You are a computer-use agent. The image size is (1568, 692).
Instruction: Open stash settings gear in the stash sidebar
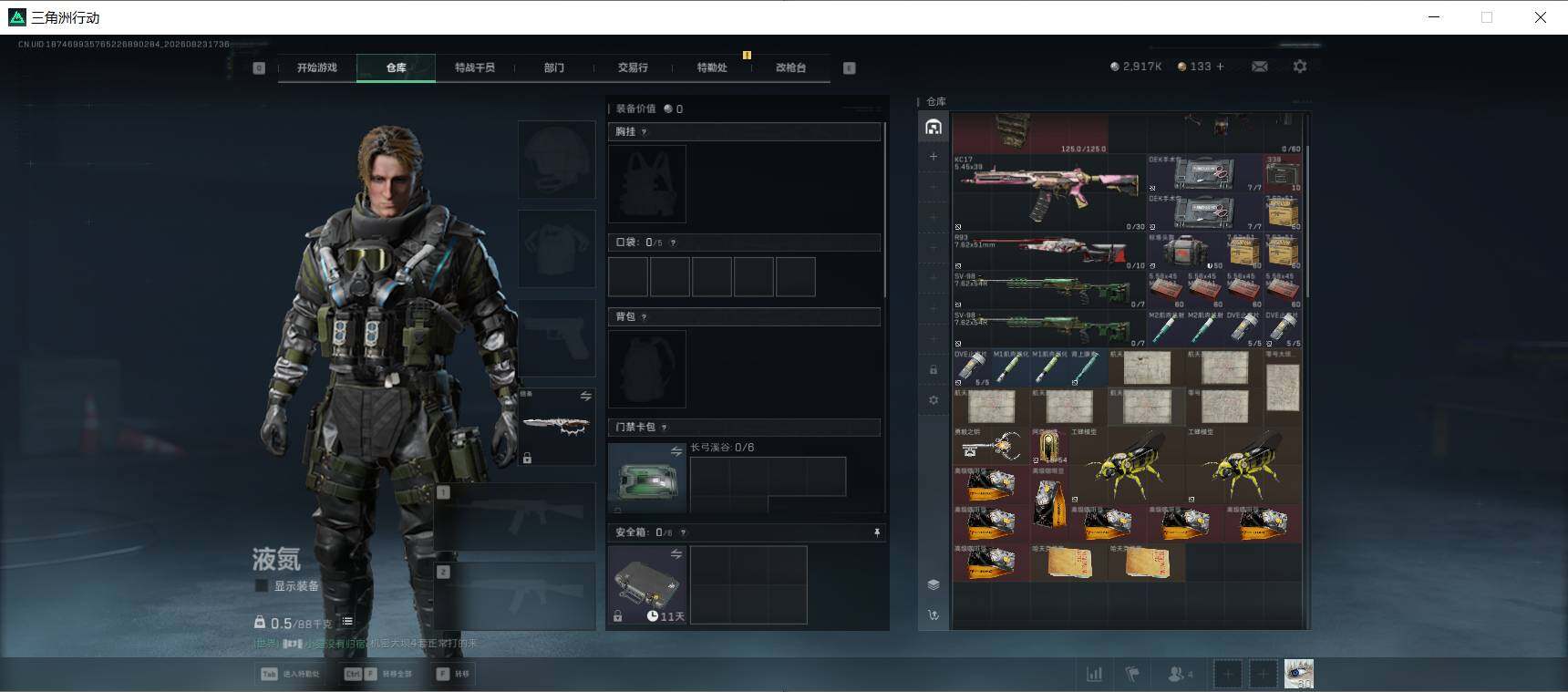point(934,400)
